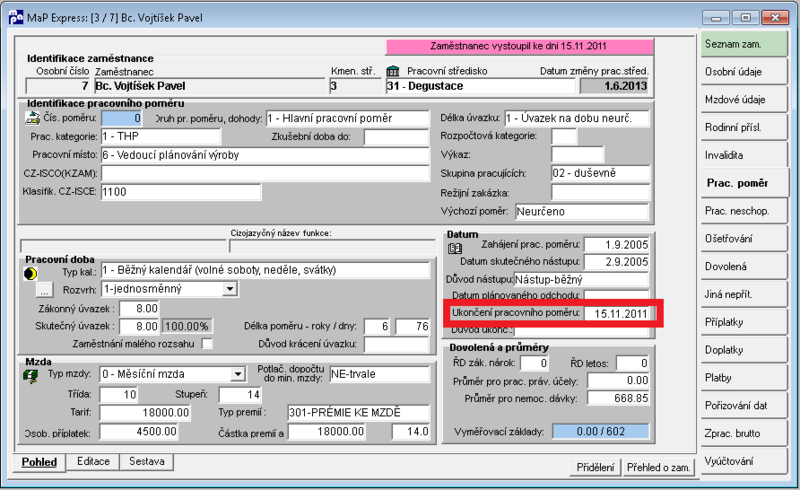Image resolution: width=800 pixels, height=490 pixels.
Task: Click the Skutečný úvazek 8.00 field
Action: tap(139, 326)
